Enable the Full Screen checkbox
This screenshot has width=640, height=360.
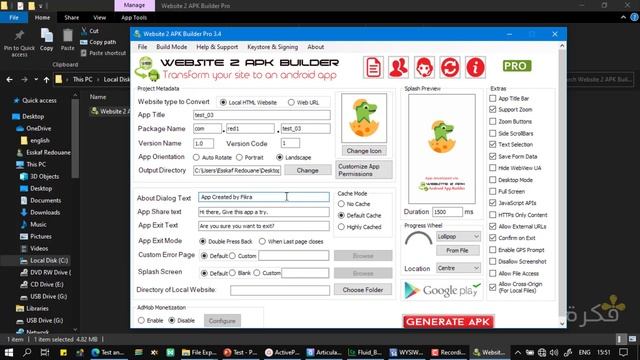pyautogui.click(x=493, y=191)
